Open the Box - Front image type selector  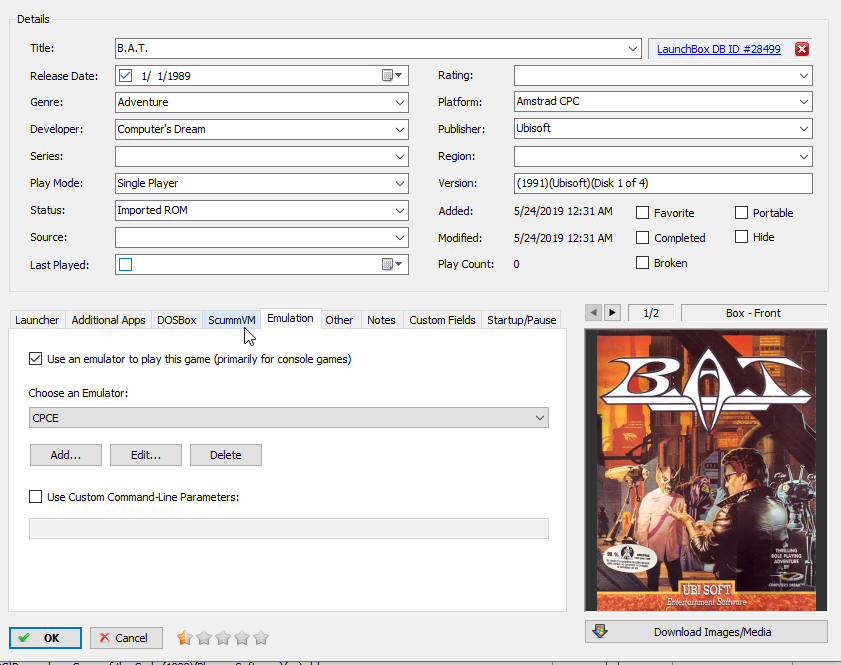pos(754,313)
